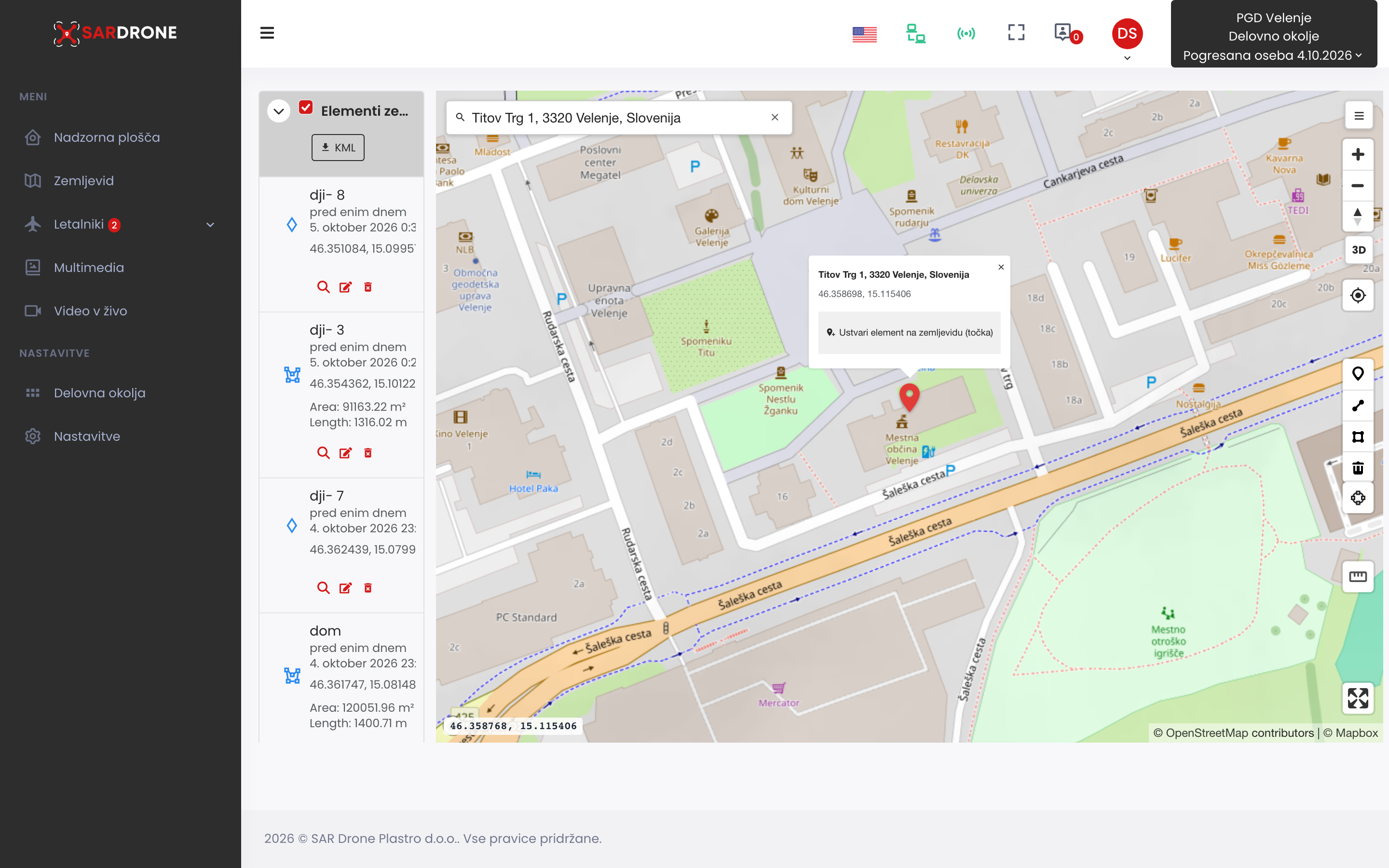
Task: Close the Titov Trg map popup
Action: (1001, 267)
